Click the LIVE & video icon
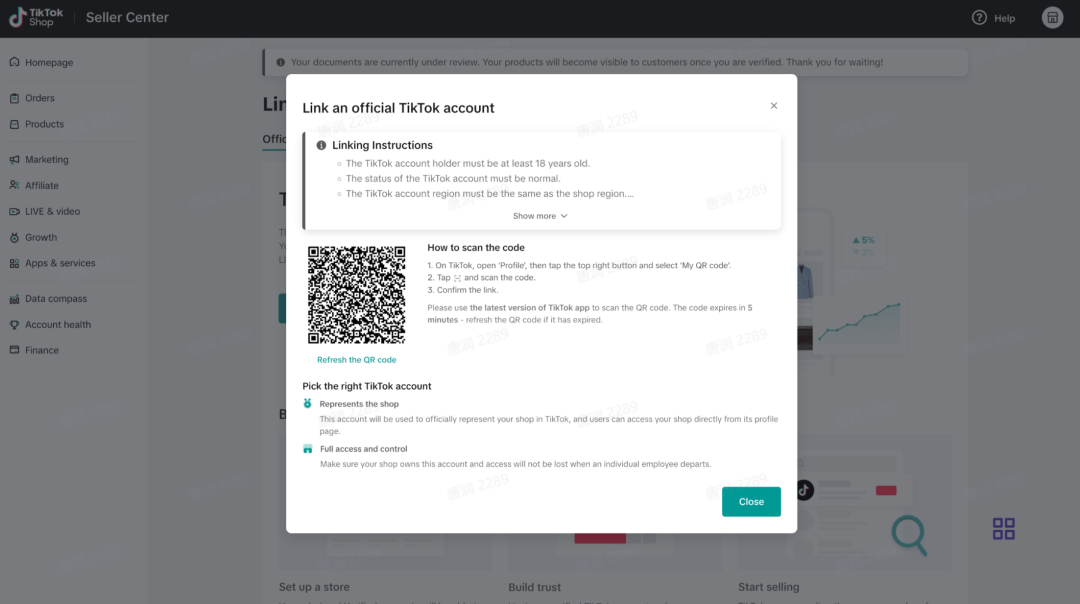The width and height of the screenshot is (1080, 604). tap(15, 211)
